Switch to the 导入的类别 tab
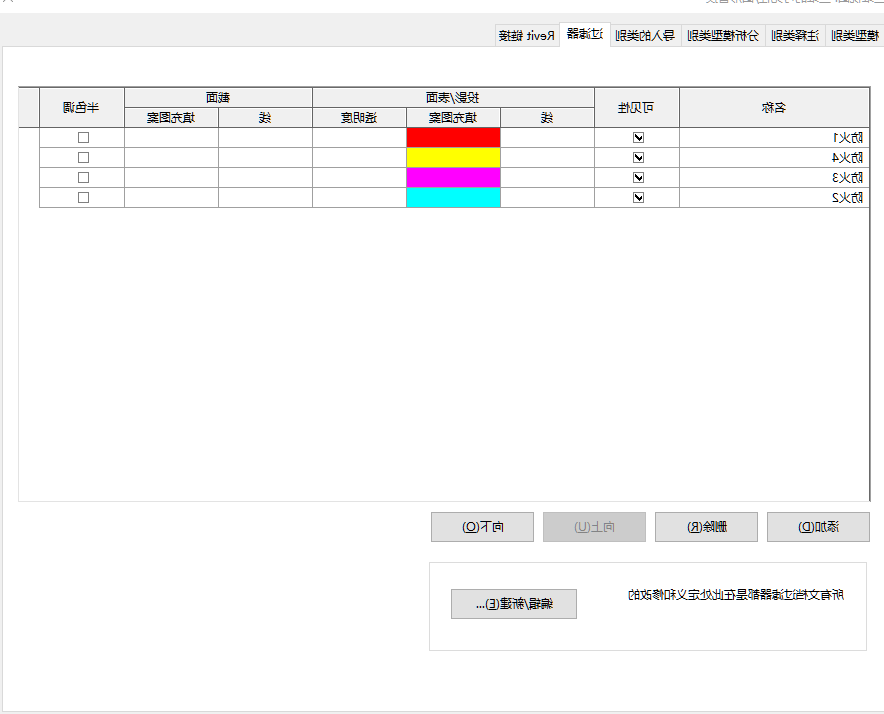884x714 pixels. pyautogui.click(x=646, y=36)
